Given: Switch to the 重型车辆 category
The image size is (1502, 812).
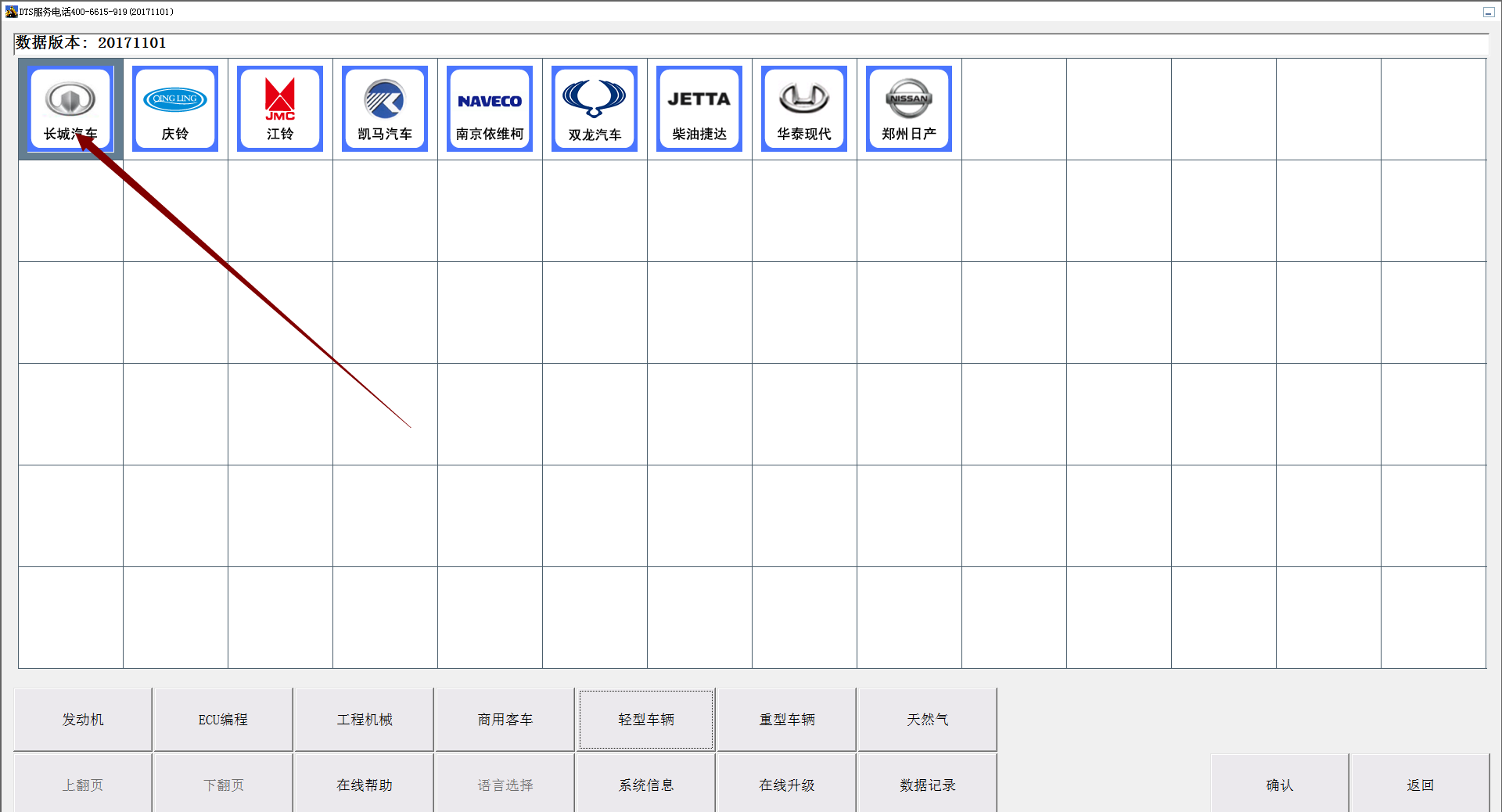Looking at the screenshot, I should tap(787, 720).
